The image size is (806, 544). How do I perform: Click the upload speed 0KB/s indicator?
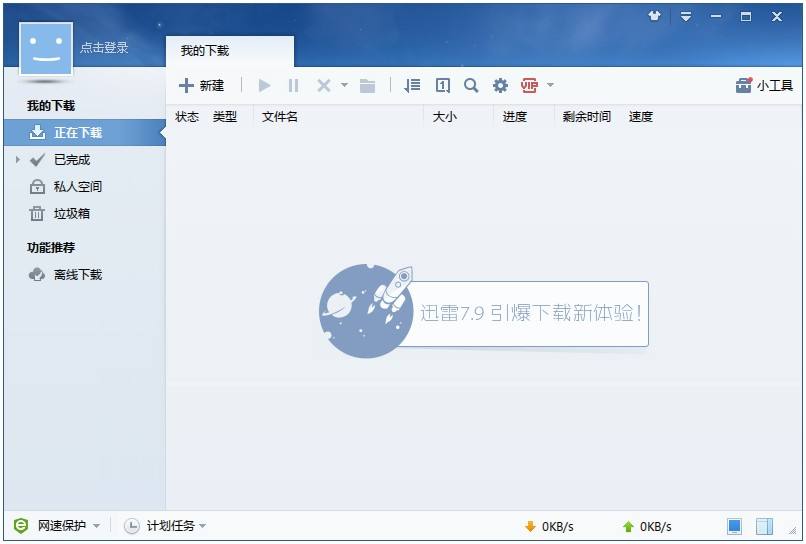[x=647, y=527]
